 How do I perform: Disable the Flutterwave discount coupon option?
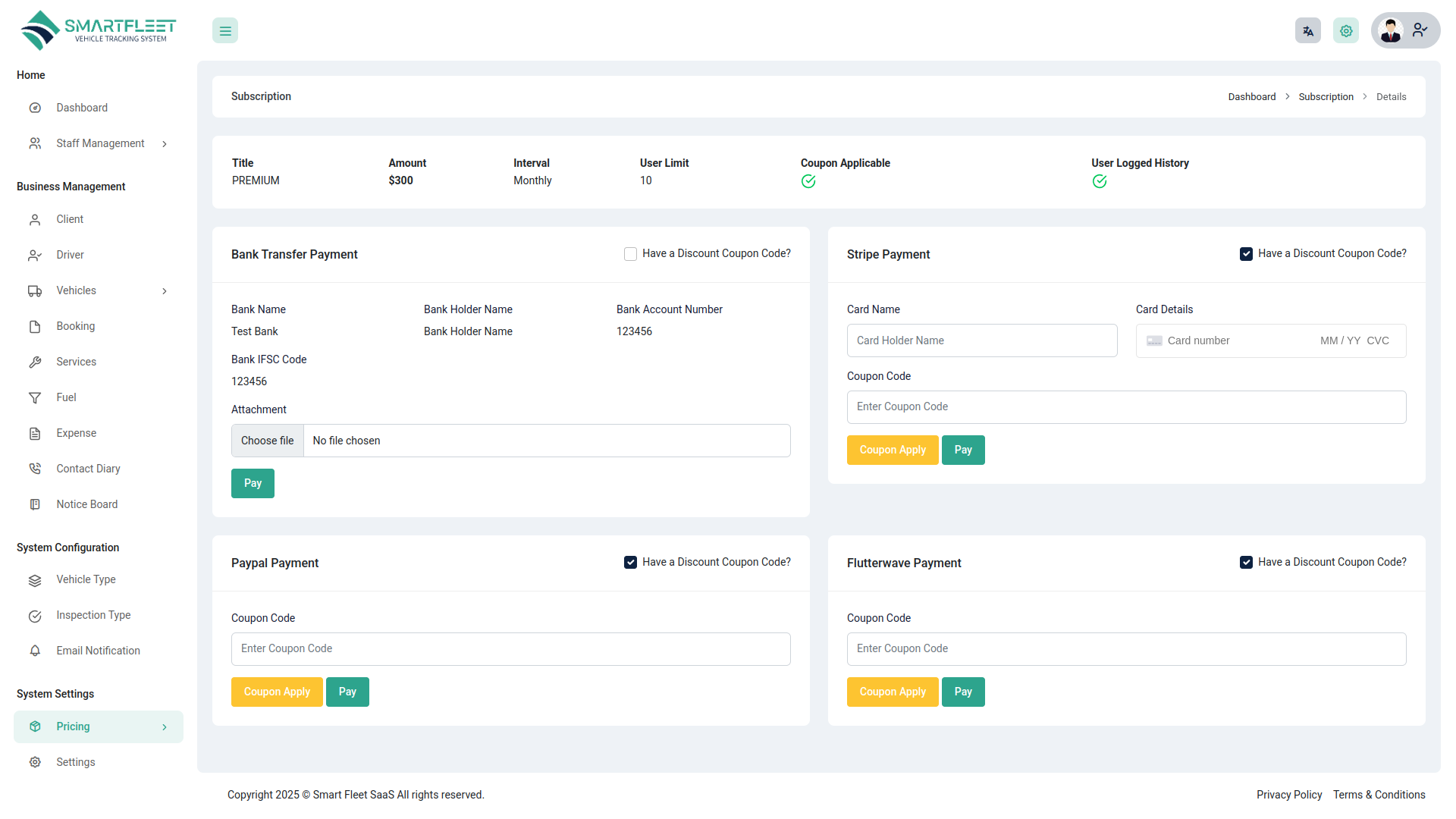pyautogui.click(x=1246, y=562)
